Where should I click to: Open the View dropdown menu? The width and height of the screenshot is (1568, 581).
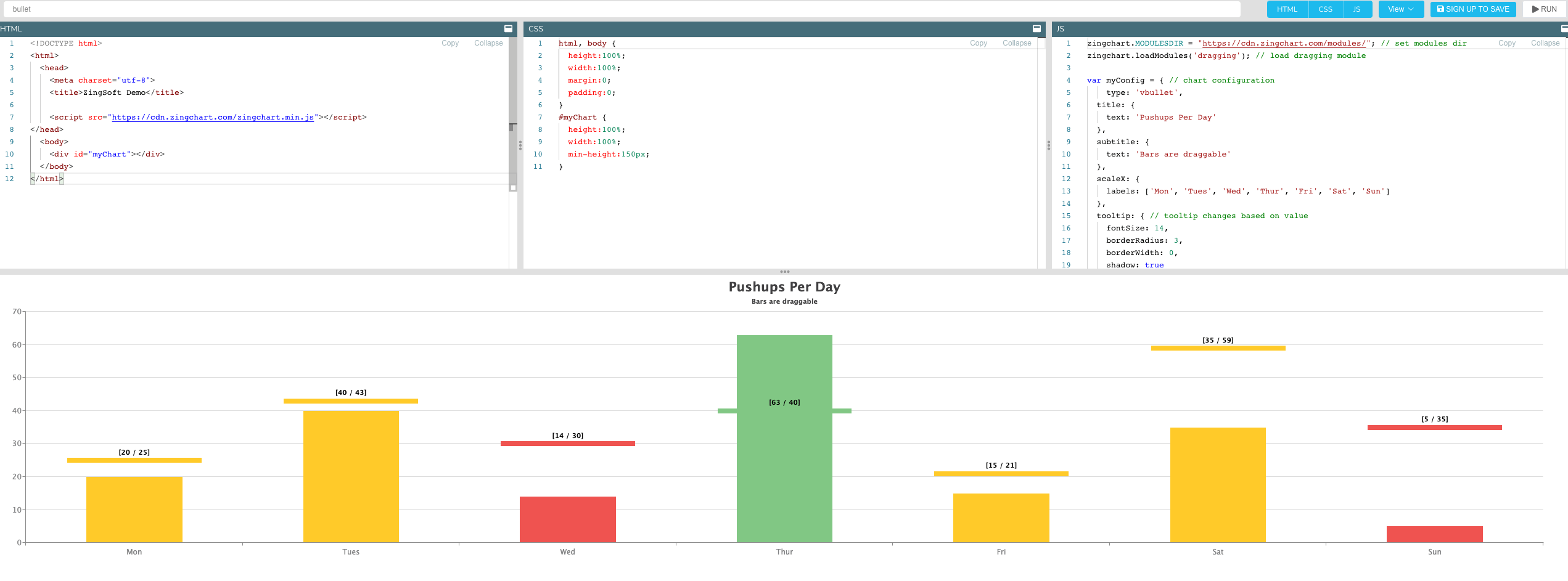tap(1400, 9)
